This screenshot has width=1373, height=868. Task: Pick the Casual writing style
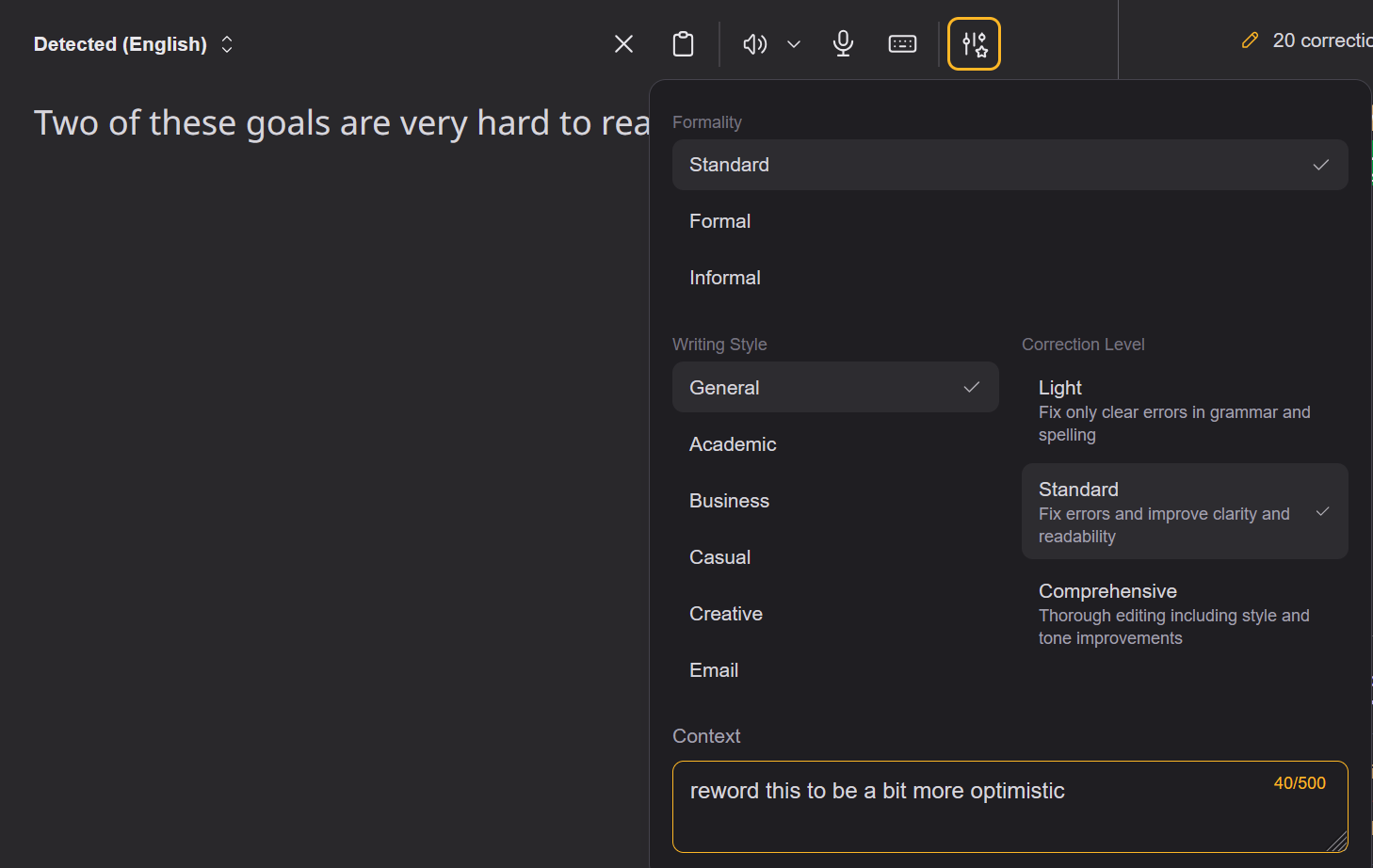click(720, 557)
